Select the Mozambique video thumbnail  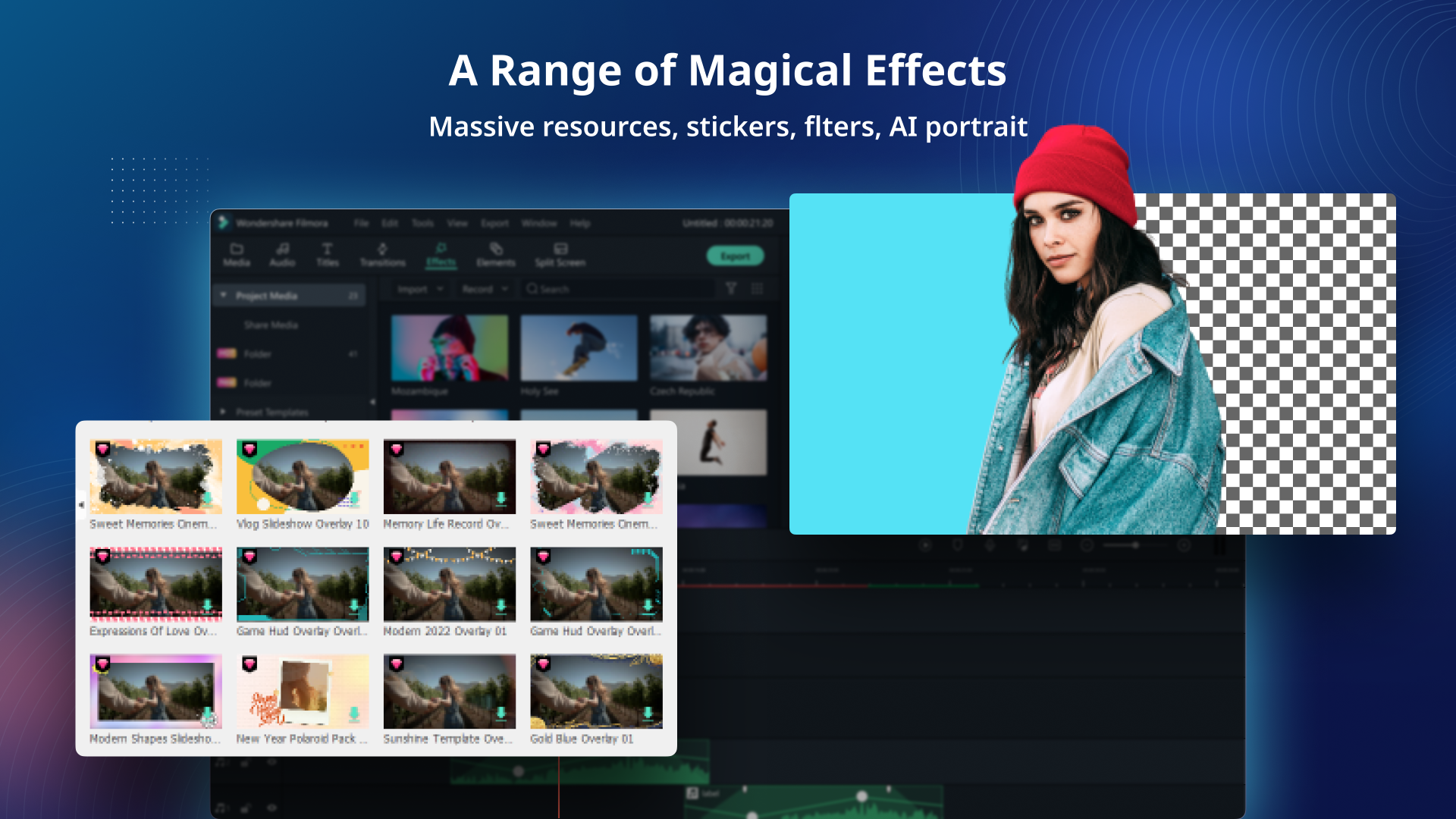449,348
